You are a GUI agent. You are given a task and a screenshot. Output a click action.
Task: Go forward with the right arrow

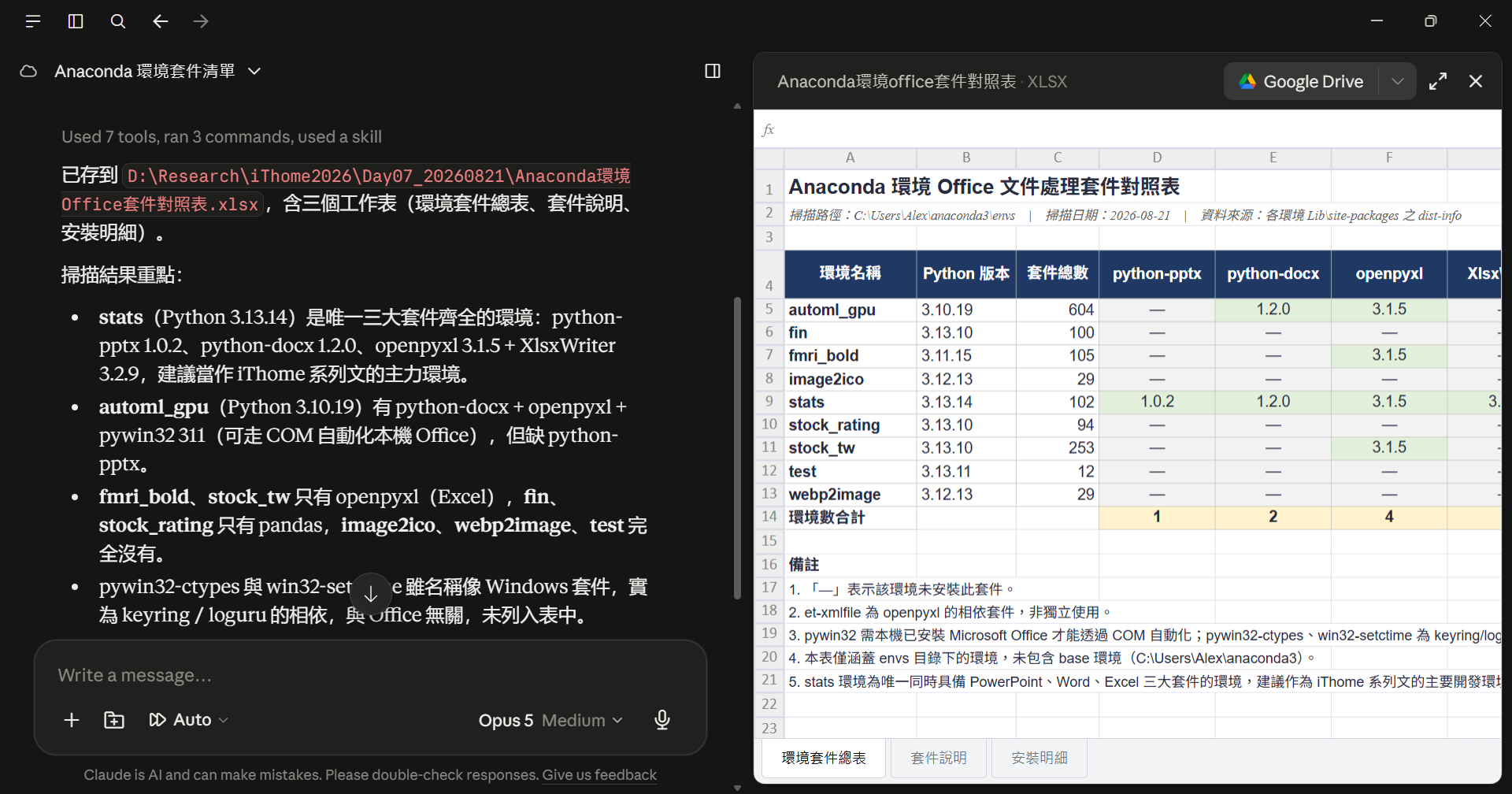[x=201, y=21]
